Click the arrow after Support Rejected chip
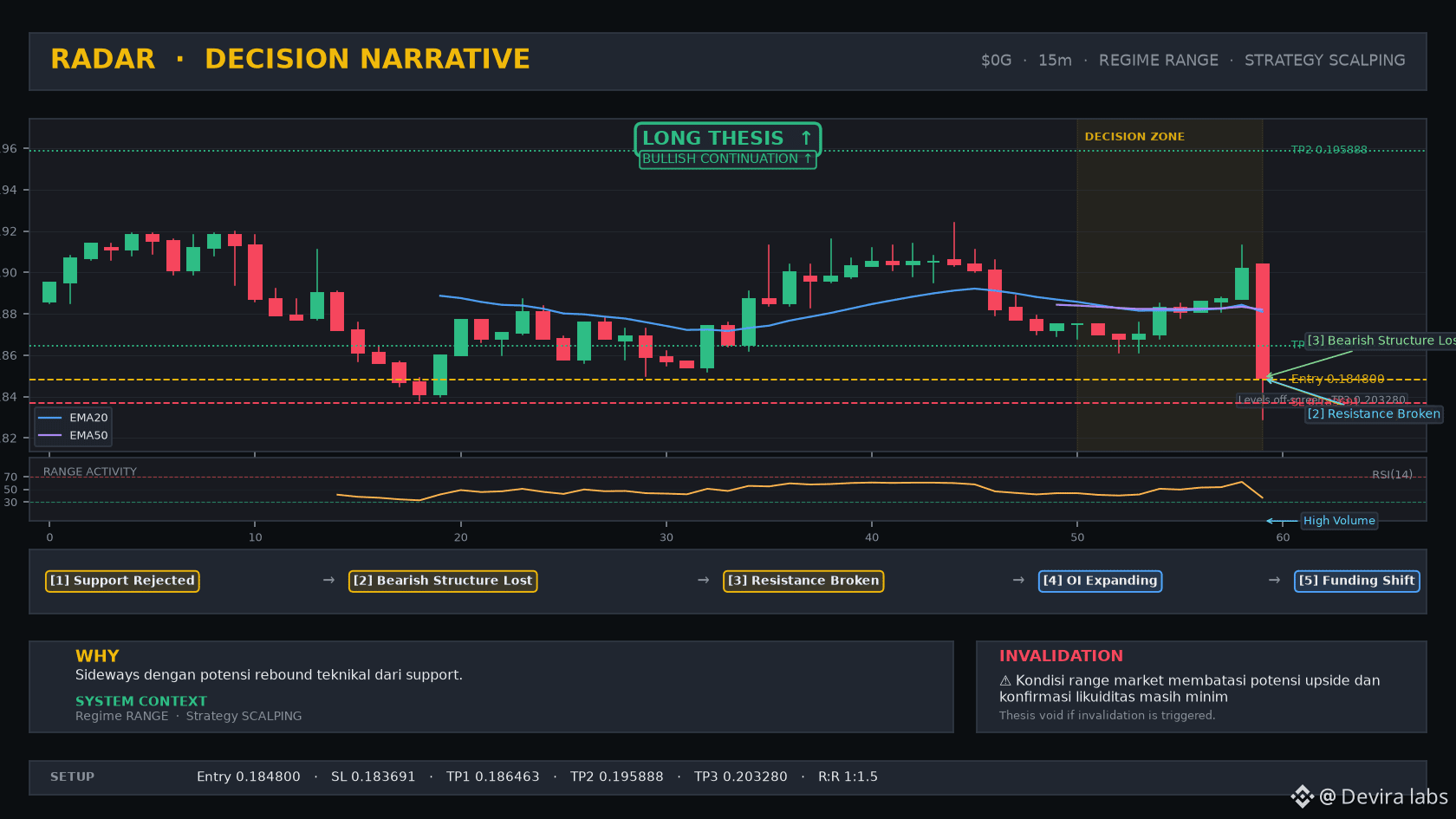 [x=328, y=581]
